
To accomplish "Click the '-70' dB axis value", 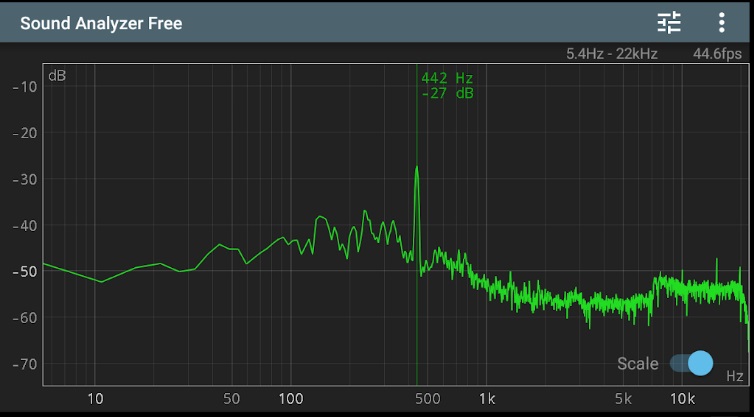I will [x=25, y=364].
